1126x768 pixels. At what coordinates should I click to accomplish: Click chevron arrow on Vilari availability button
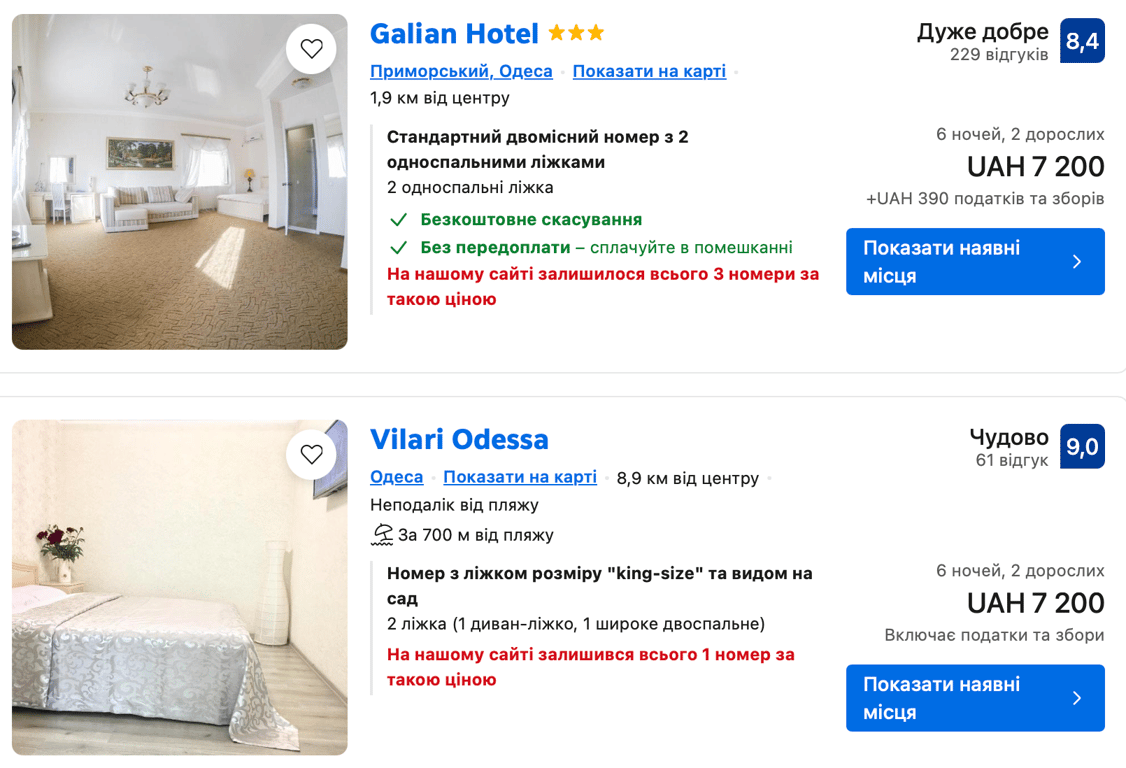pyautogui.click(x=1077, y=698)
